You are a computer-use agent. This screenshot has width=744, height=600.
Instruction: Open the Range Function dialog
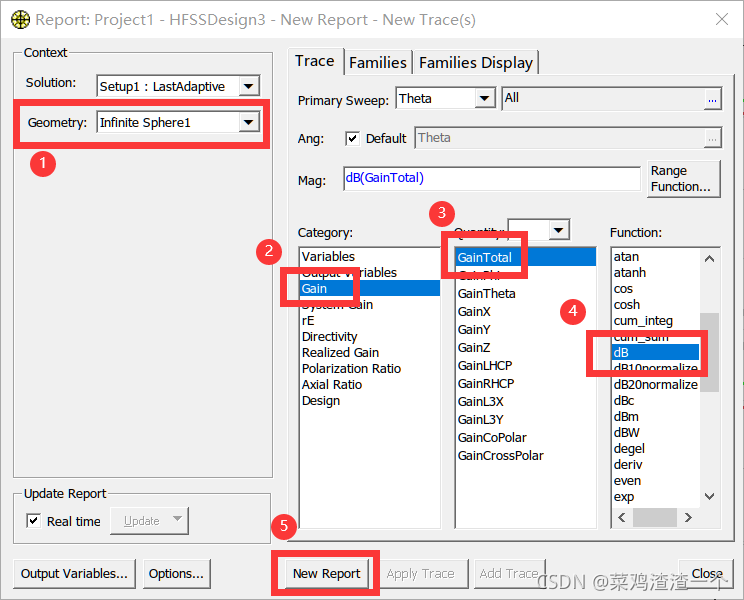(684, 179)
